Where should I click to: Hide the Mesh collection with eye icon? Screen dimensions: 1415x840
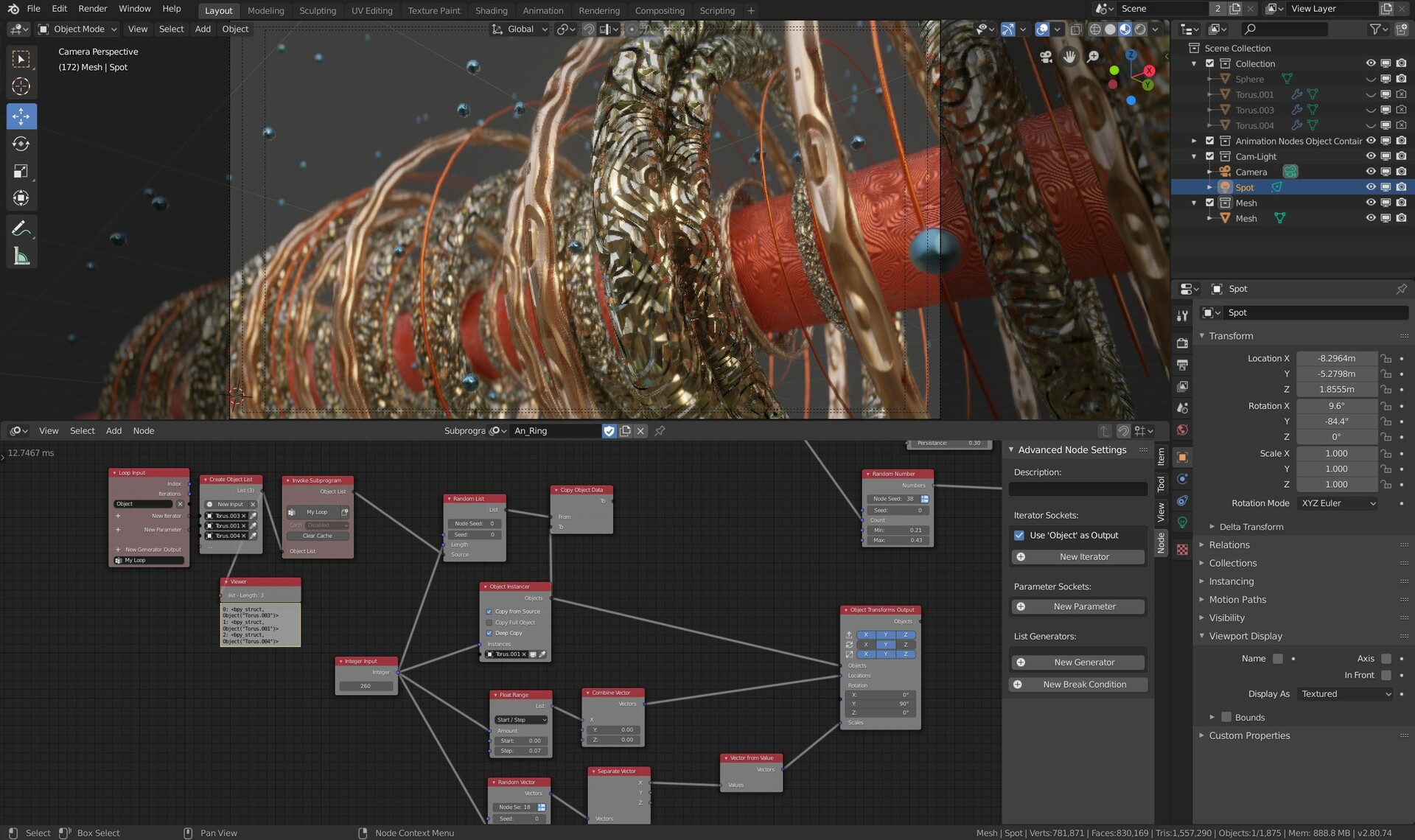coord(1370,203)
